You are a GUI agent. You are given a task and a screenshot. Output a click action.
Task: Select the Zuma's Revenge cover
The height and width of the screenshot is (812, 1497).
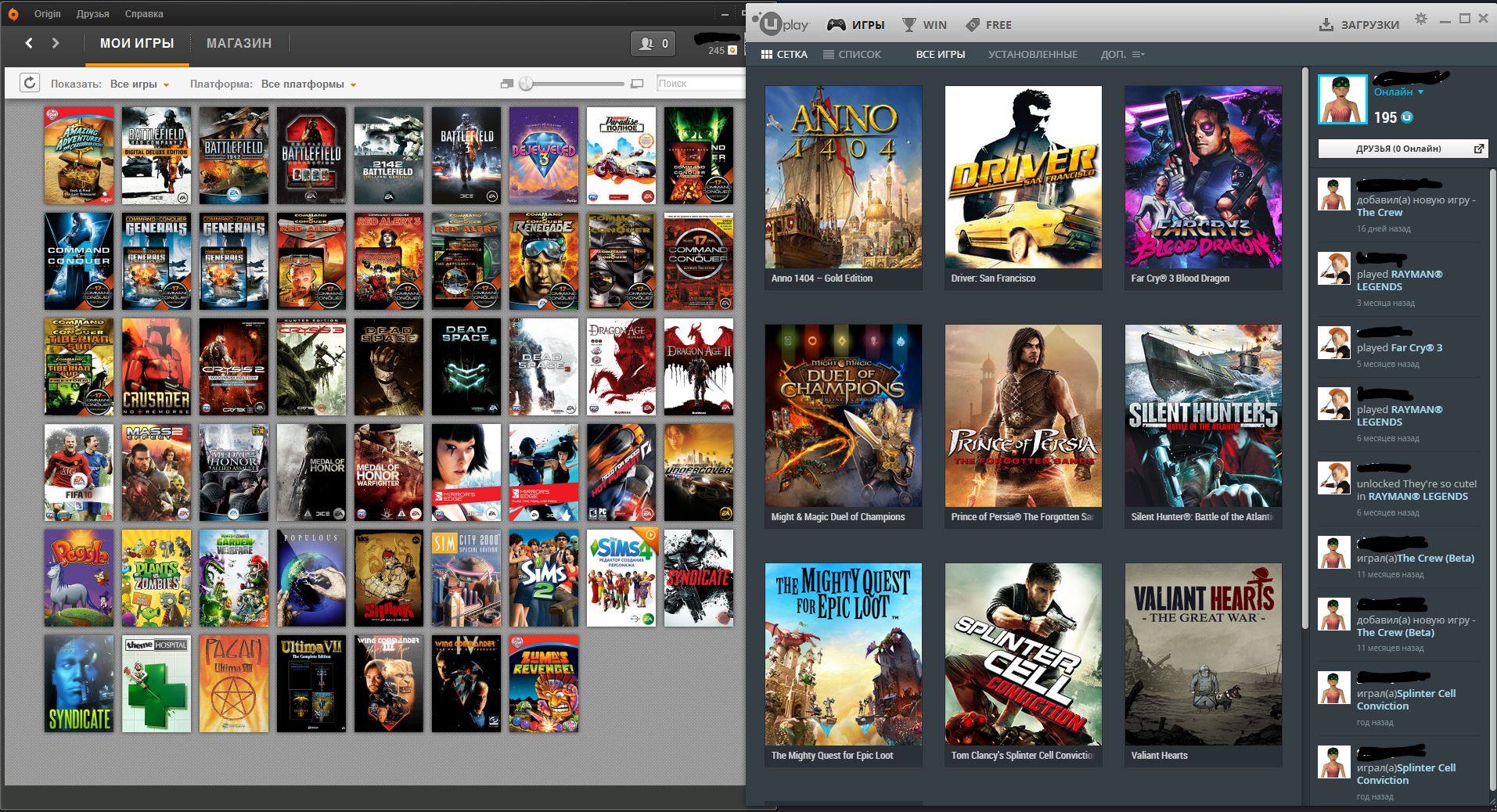click(544, 684)
